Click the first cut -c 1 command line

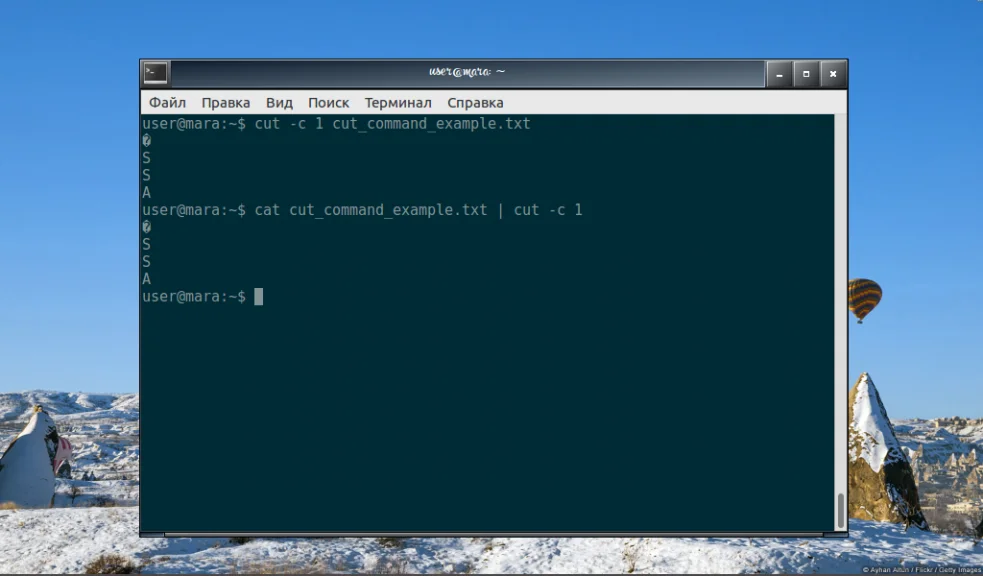(336, 123)
